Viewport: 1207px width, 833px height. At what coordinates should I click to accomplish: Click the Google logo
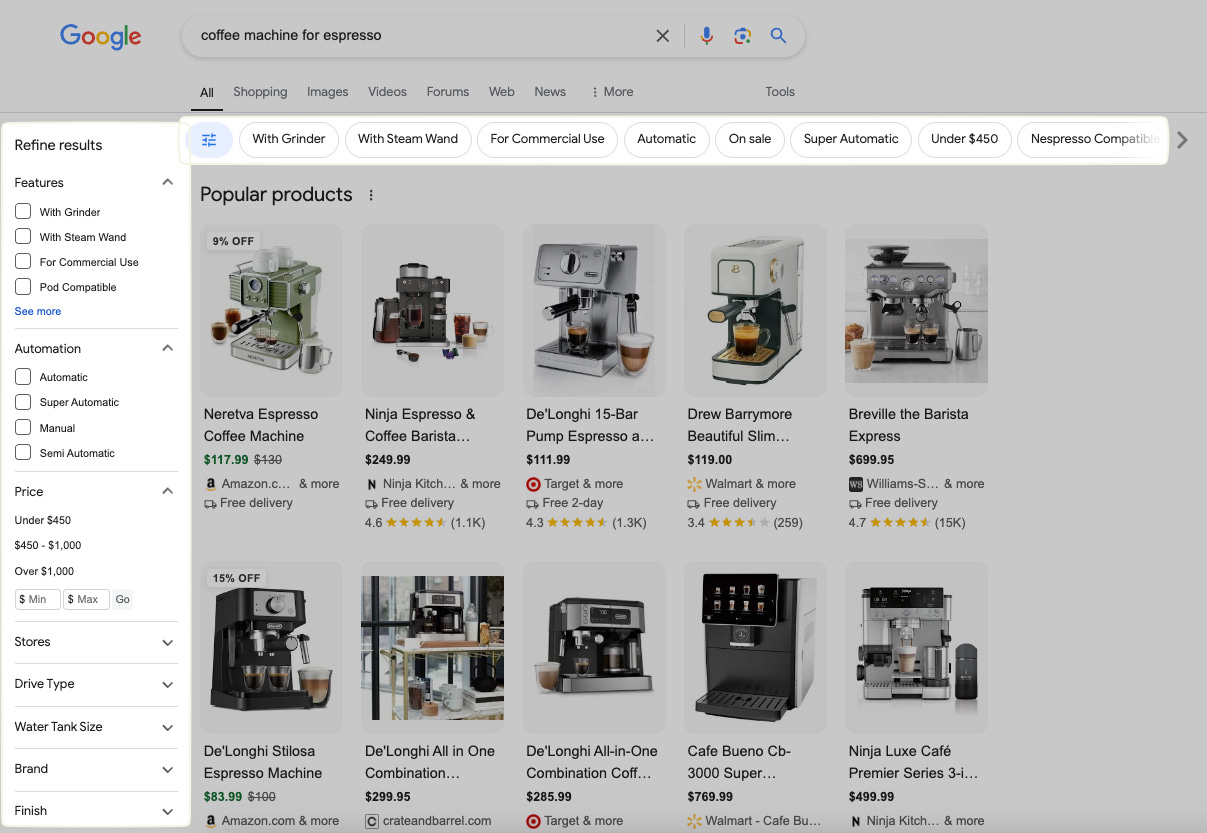point(100,36)
